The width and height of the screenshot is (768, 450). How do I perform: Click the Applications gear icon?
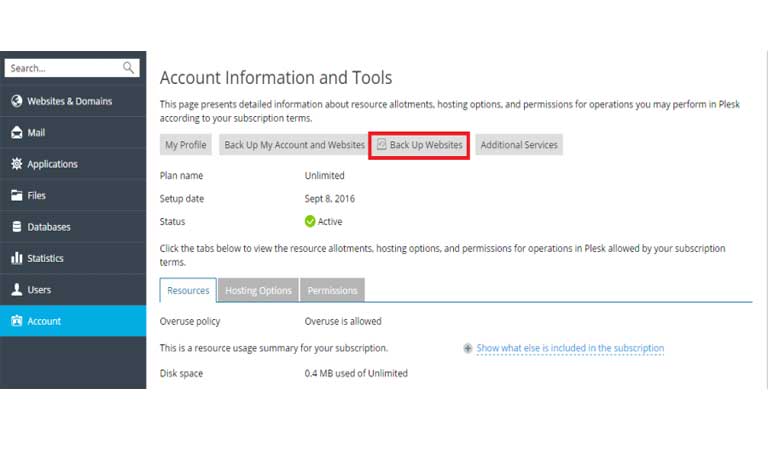pyautogui.click(x=17, y=164)
